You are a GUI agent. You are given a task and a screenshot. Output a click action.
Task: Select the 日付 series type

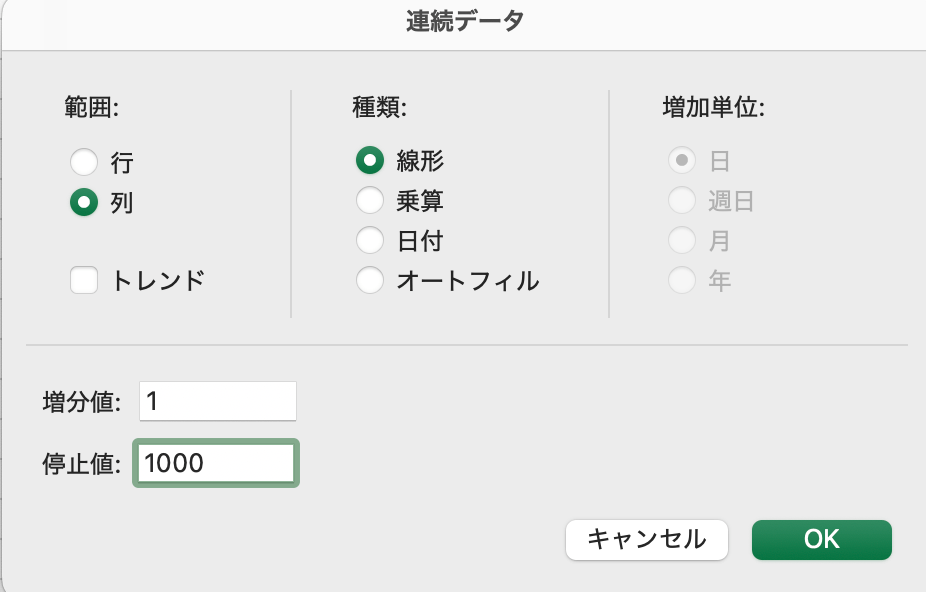[370, 241]
